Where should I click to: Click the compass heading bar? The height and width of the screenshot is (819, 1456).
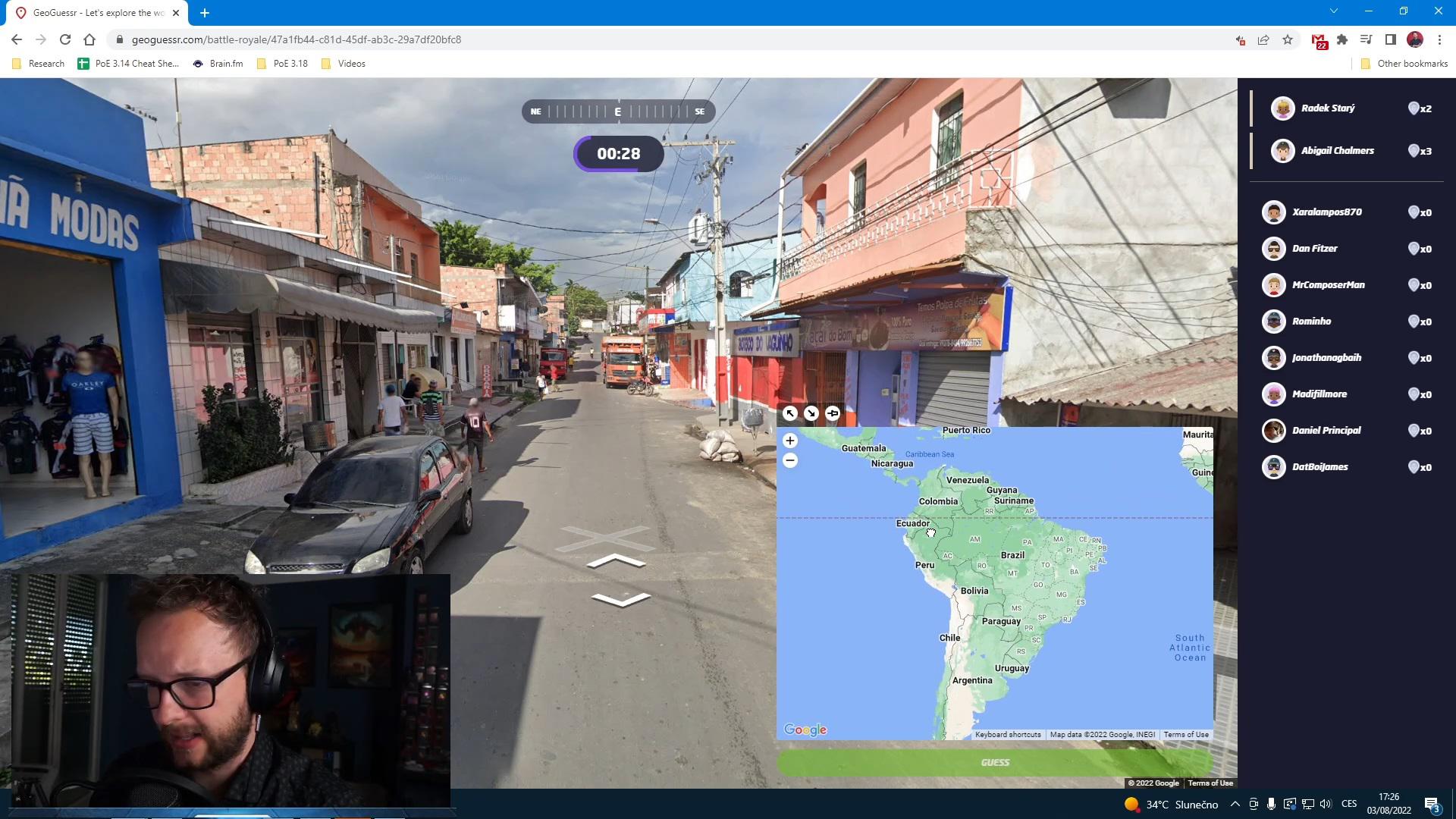[617, 111]
